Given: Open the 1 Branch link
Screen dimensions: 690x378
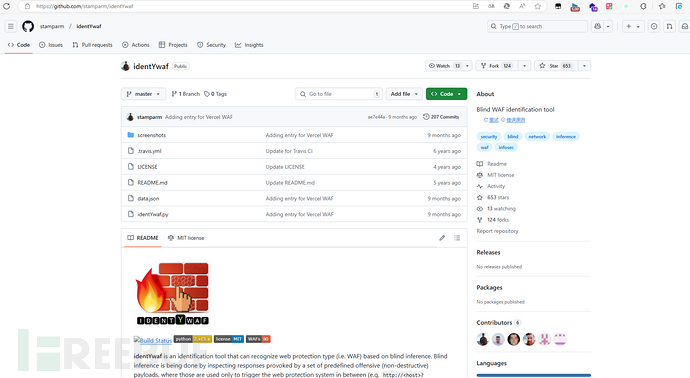Looking at the screenshot, I should (185, 94).
